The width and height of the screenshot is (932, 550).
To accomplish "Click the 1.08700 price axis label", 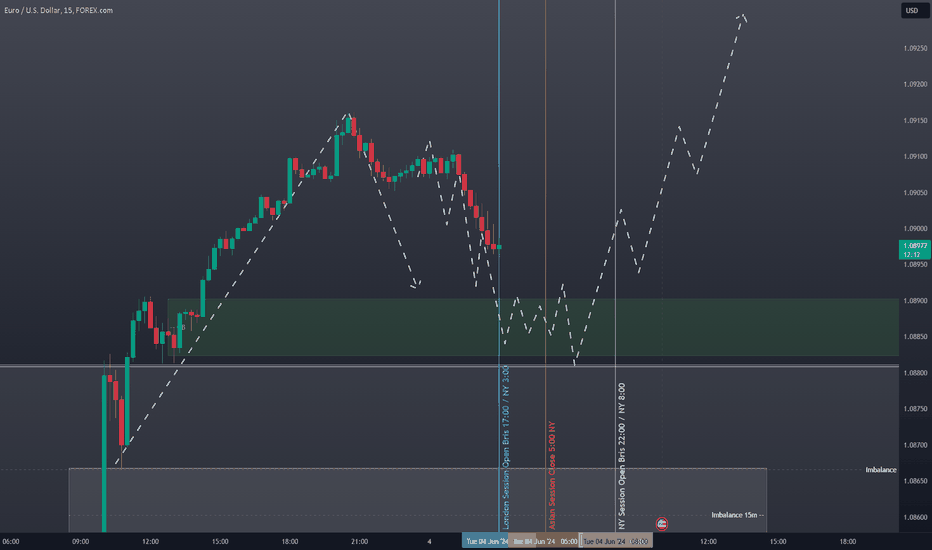I will pos(915,445).
